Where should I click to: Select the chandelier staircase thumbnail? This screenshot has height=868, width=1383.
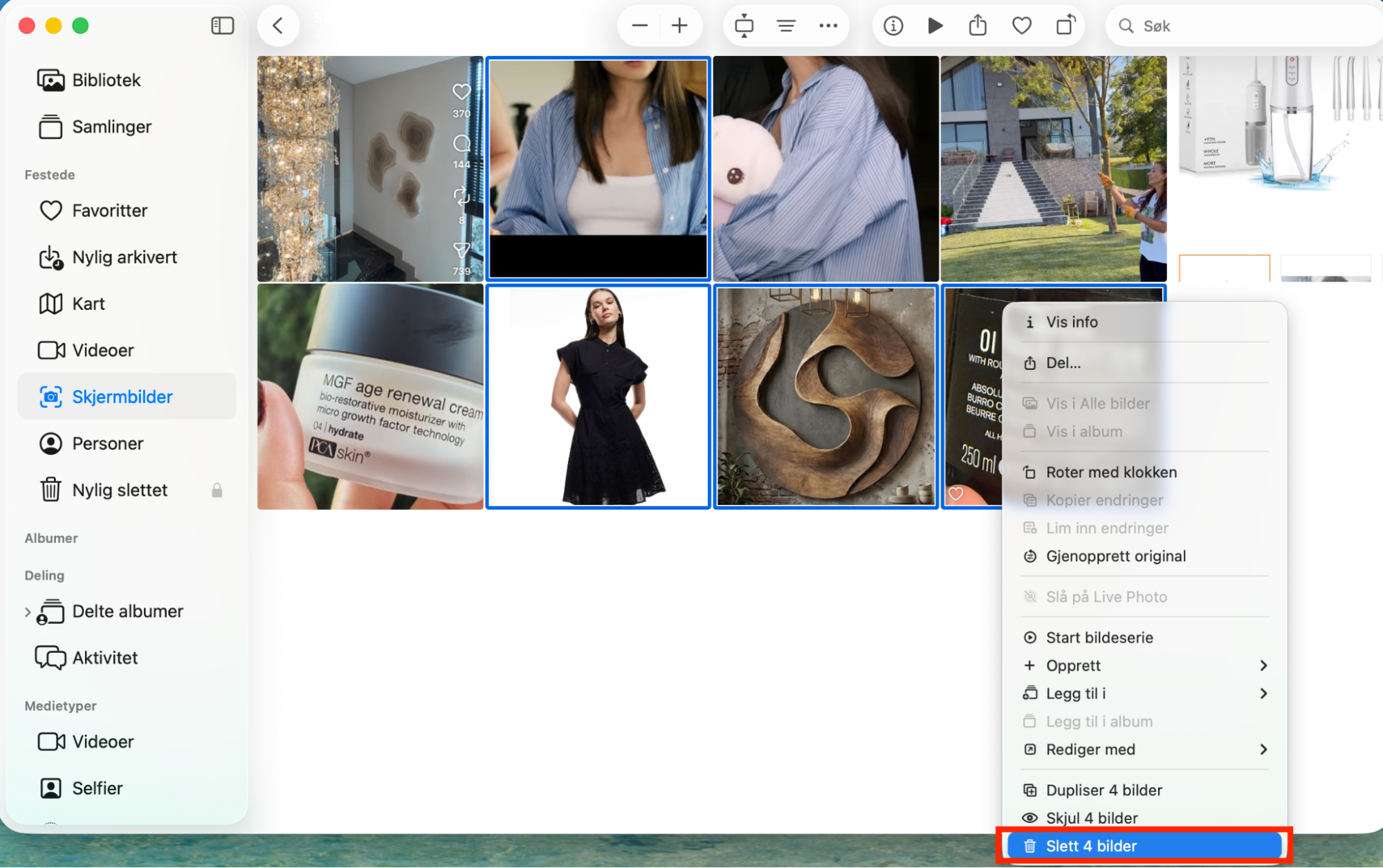370,169
